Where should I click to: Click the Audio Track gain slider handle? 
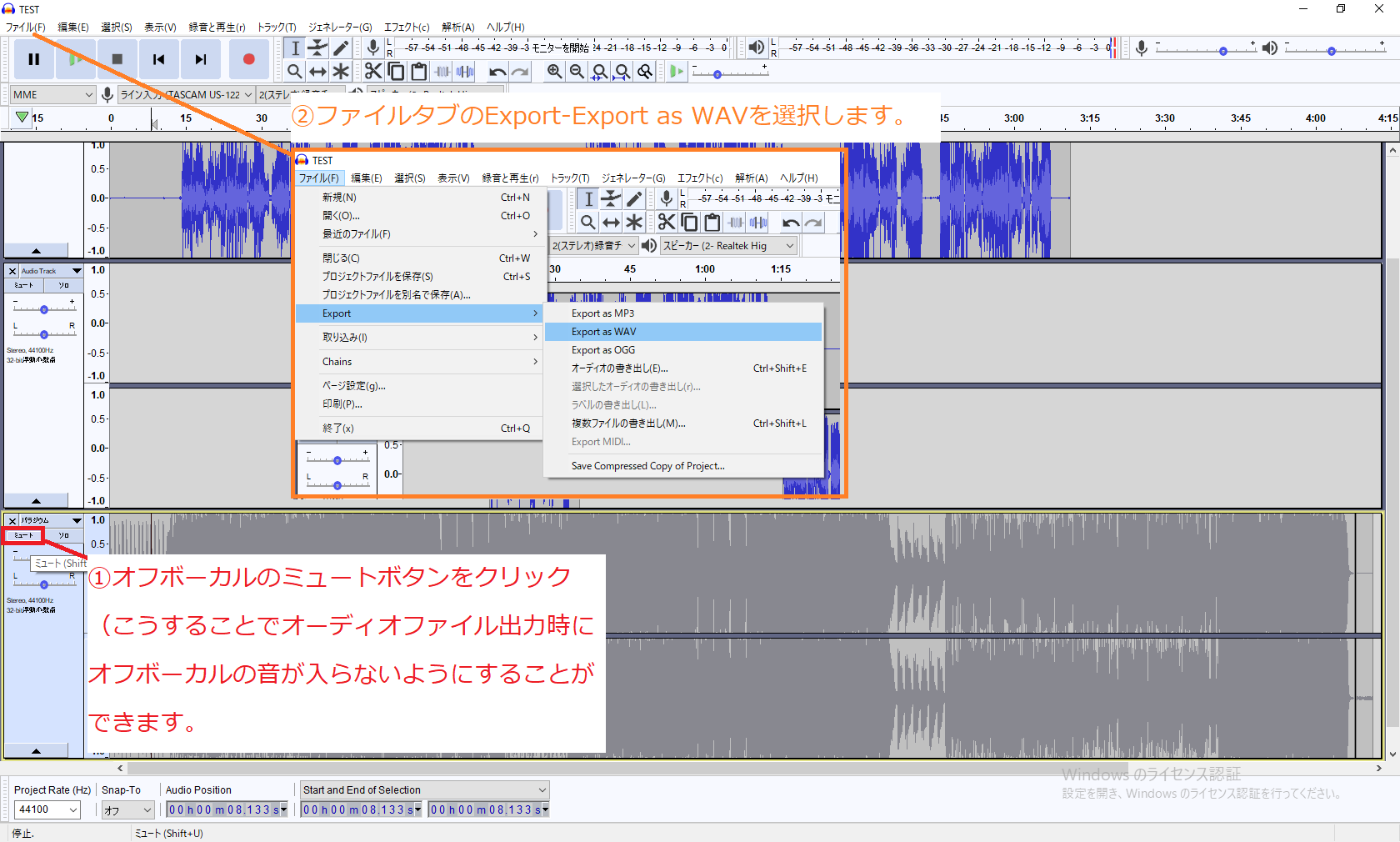tap(44, 309)
